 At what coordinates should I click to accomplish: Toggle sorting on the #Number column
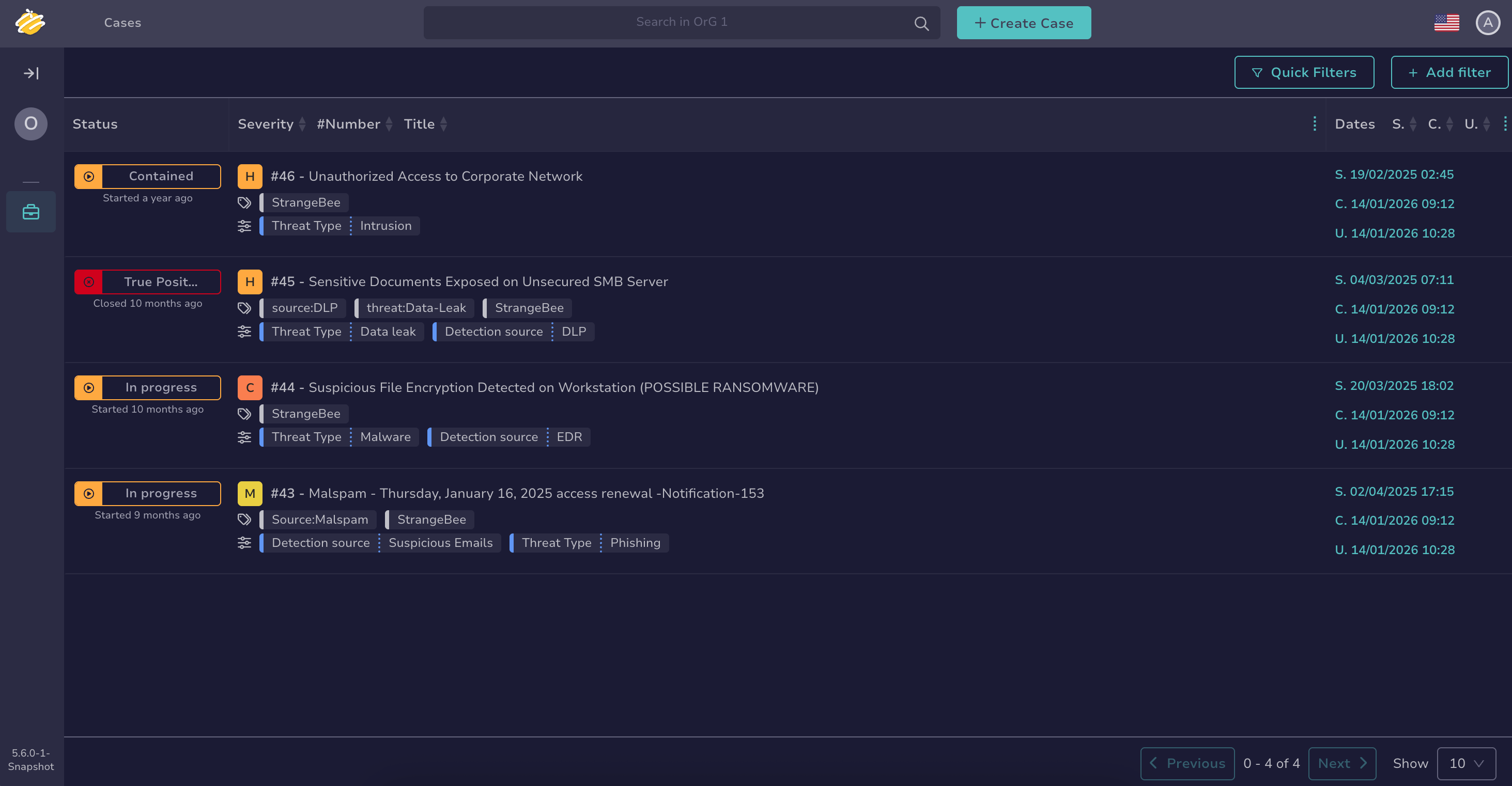[389, 124]
